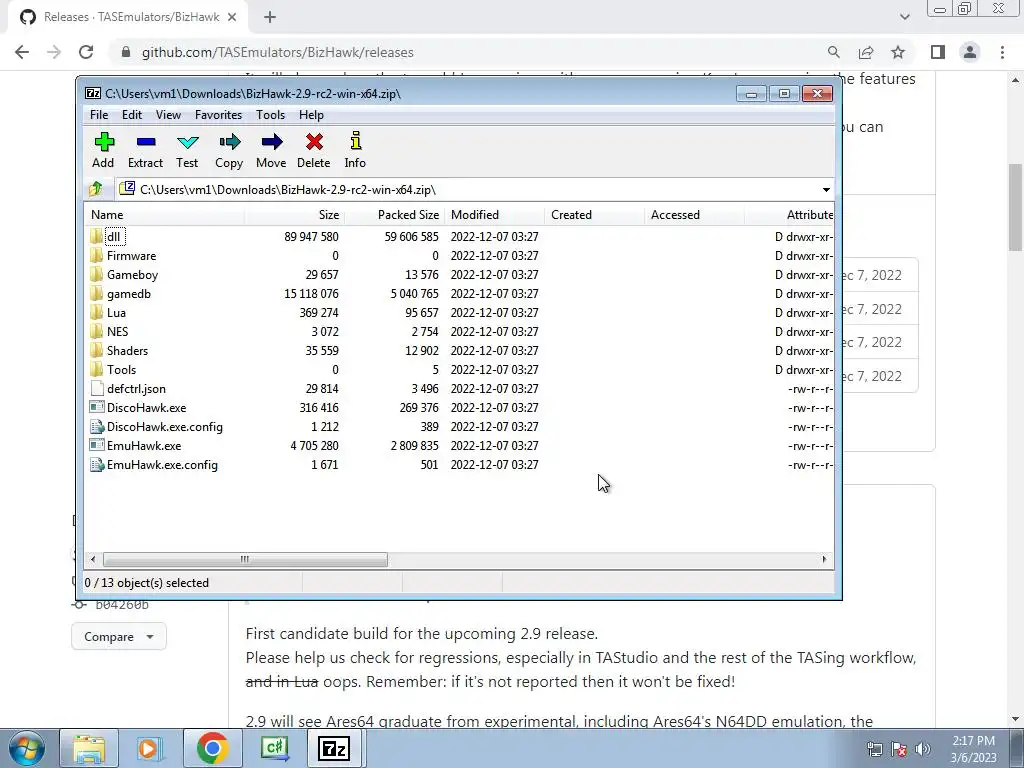Click the 7-Zip horizontal scrollbar thumb
1024x768 pixels.
(x=245, y=559)
